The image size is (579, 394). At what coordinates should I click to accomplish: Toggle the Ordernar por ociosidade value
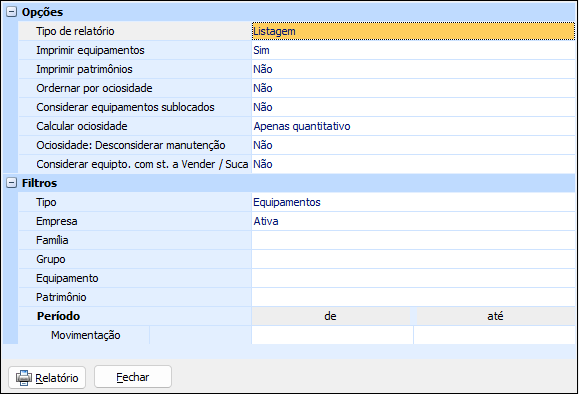413,88
